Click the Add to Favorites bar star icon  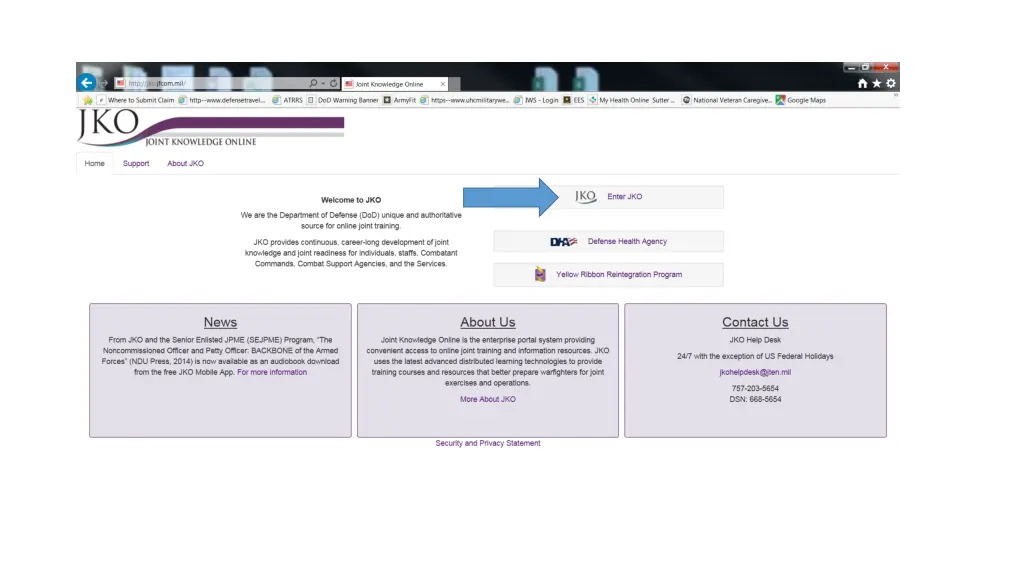[x=88, y=100]
